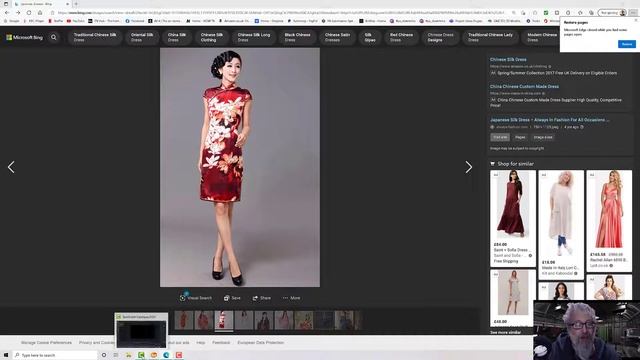This screenshot has width=640, height=360.
Task: Click the taskbar Type here to search box
Action: pyautogui.click(x=55, y=355)
